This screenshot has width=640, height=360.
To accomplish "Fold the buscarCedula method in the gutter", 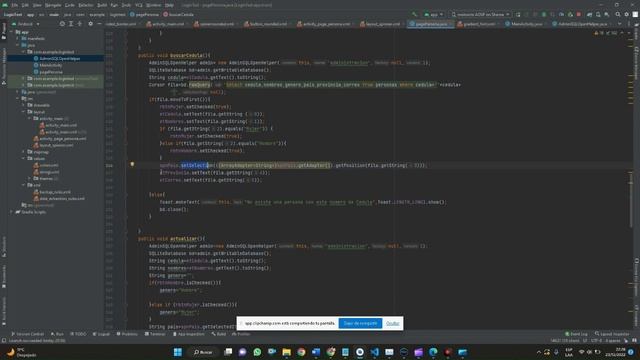I will 126,55.
